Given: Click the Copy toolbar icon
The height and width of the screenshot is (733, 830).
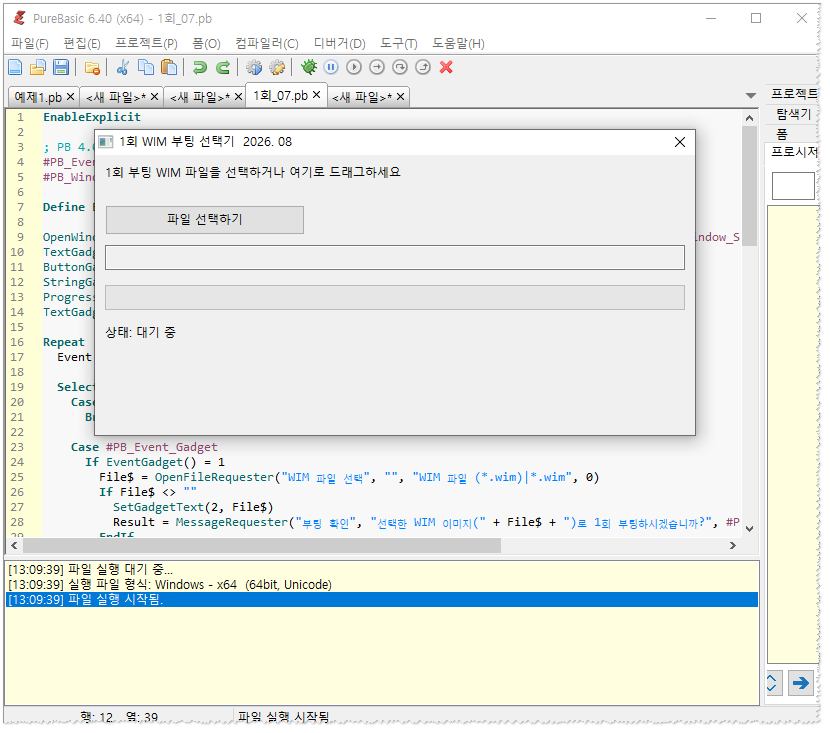Looking at the screenshot, I should (x=146, y=67).
